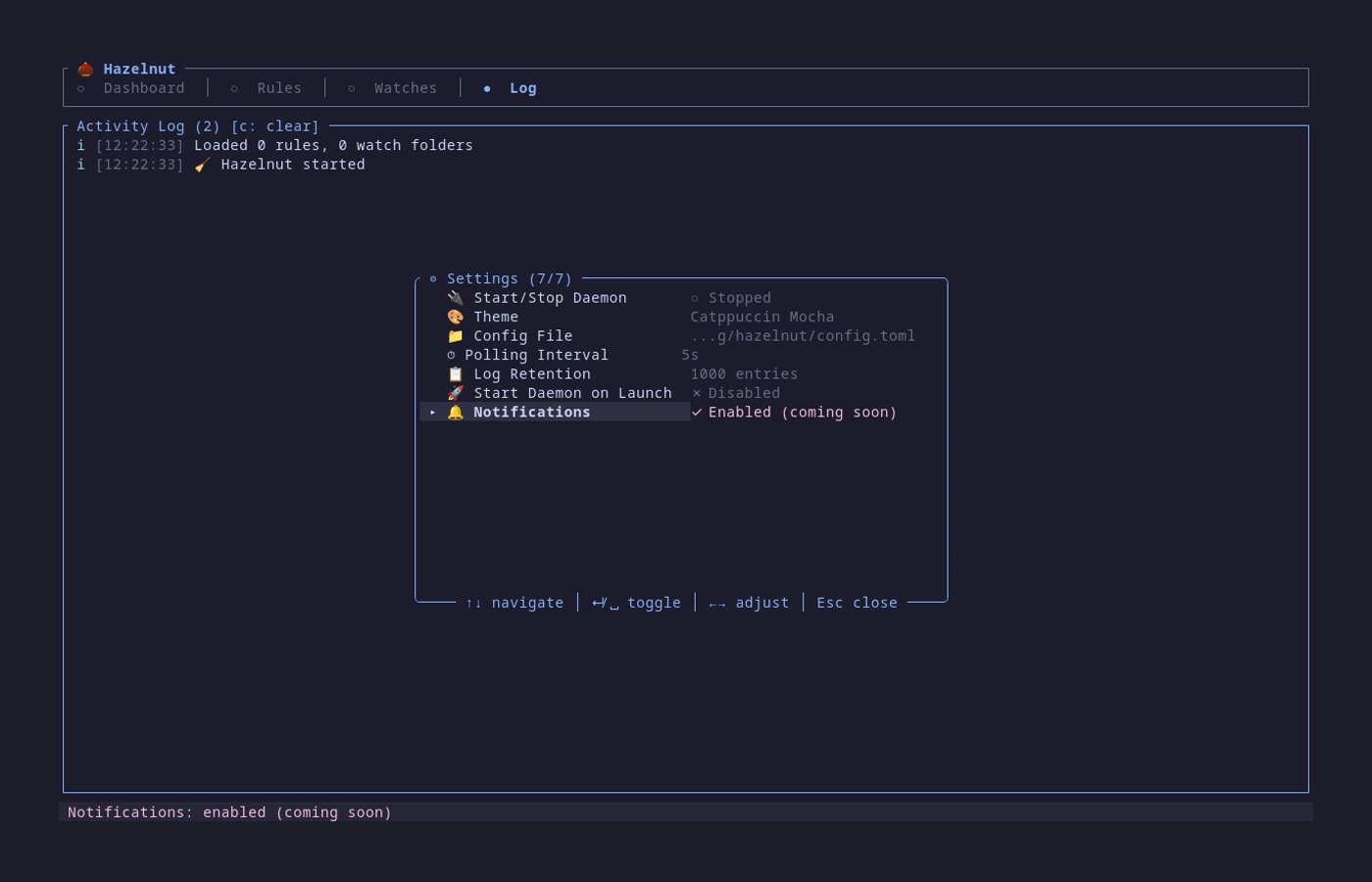
Task: Open the Polling Interval value 5s
Action: click(690, 355)
